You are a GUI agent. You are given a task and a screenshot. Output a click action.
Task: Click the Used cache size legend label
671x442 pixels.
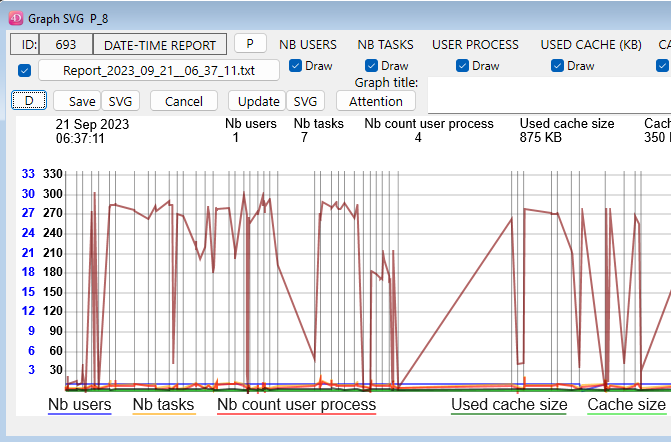[x=508, y=404]
